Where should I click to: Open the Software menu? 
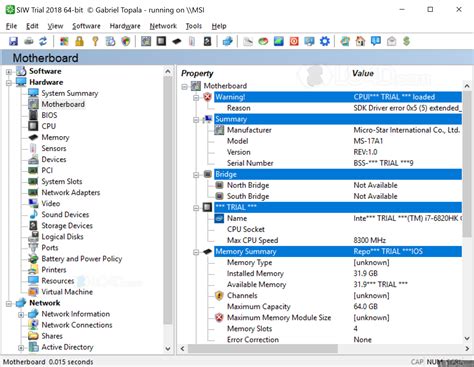point(86,26)
